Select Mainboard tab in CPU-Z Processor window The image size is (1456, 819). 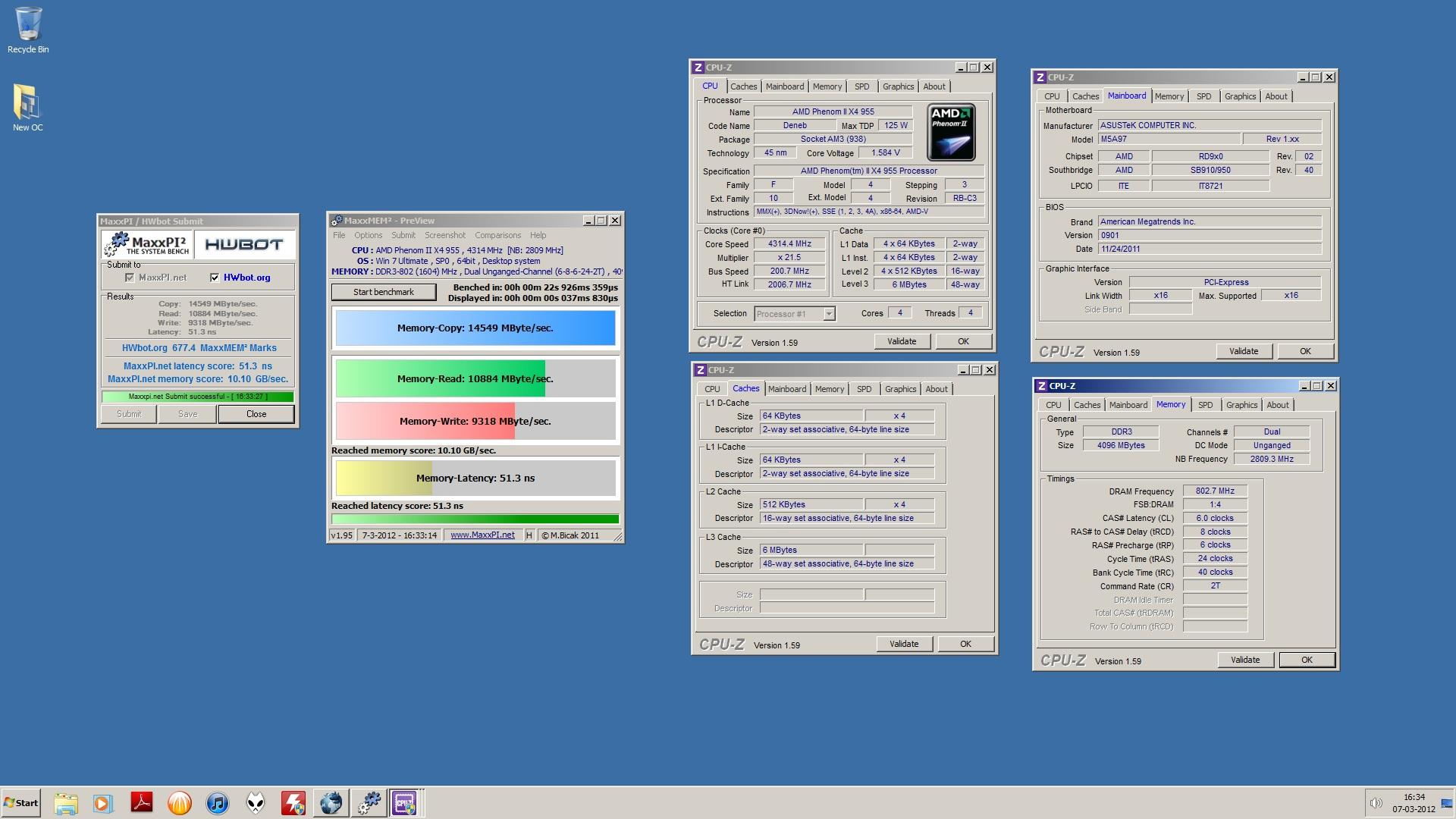tap(785, 86)
